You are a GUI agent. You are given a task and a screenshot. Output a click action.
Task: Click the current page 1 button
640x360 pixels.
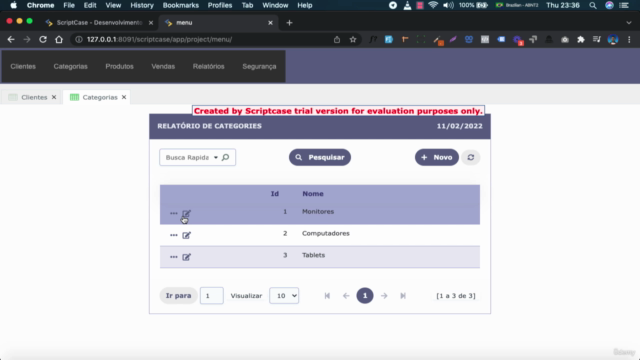[365, 296]
